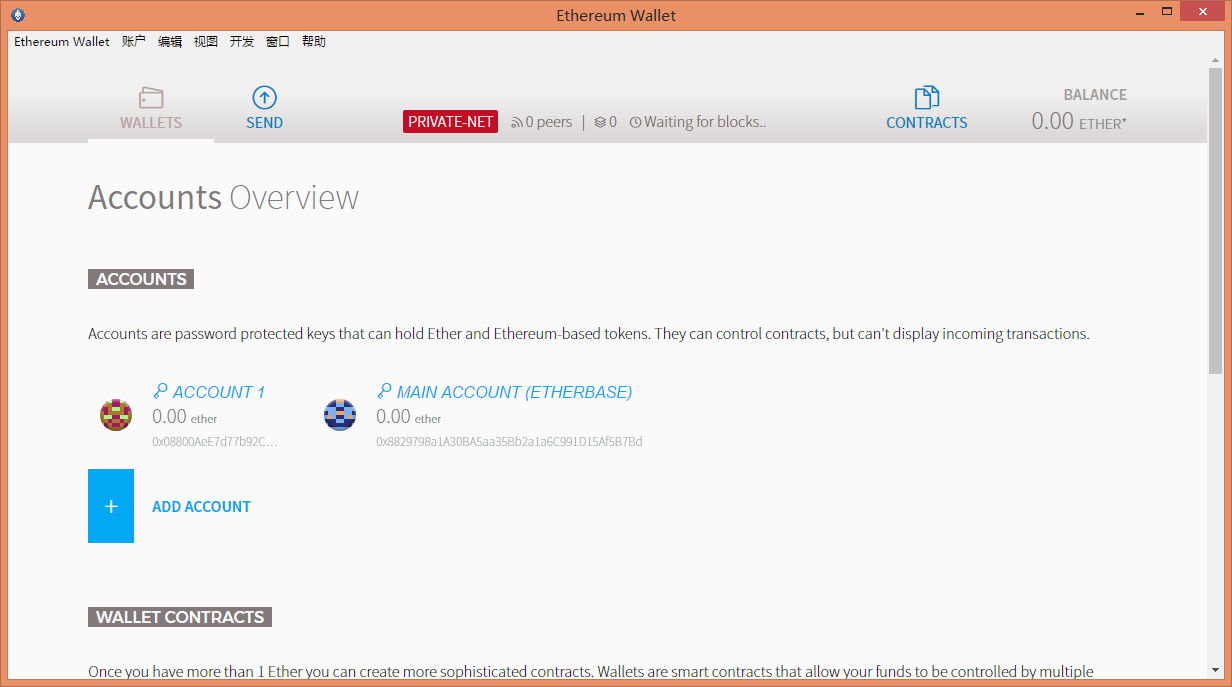Click the ACCOUNTS section header
Screen dimensions: 1232x687
pyautogui.click(x=141, y=279)
